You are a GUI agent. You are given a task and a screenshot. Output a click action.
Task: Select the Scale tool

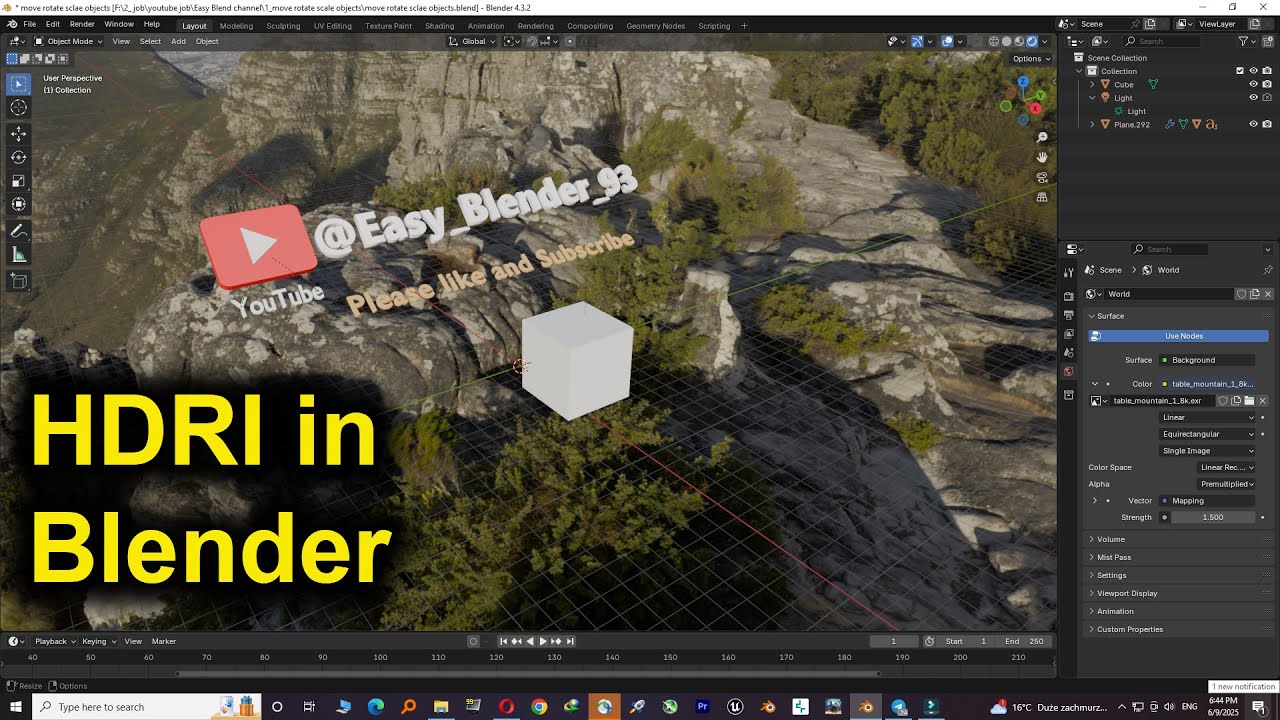click(19, 181)
